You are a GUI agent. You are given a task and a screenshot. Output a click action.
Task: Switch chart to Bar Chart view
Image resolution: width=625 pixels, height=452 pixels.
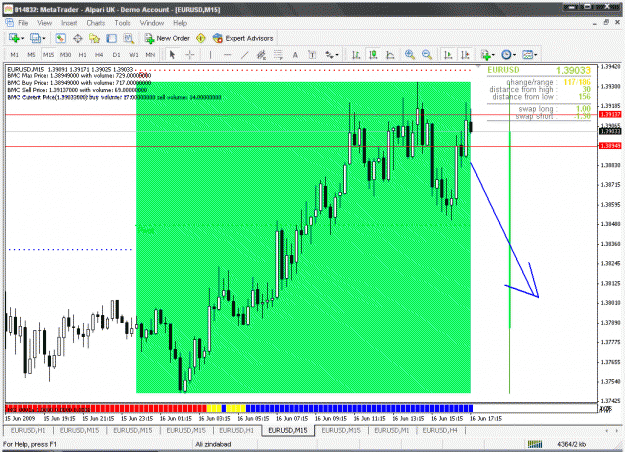point(356,55)
